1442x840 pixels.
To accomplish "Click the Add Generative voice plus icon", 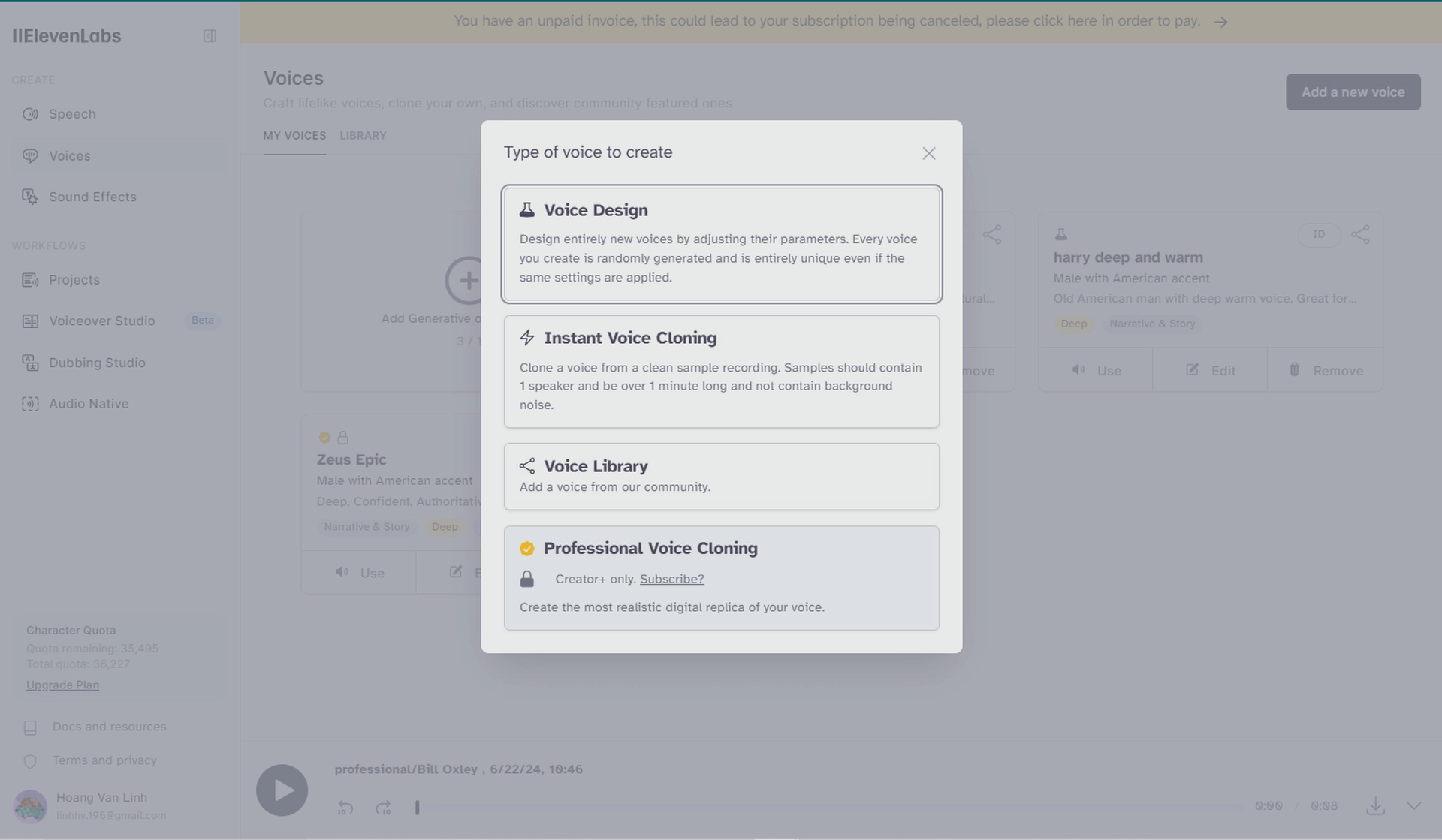I will [467, 281].
